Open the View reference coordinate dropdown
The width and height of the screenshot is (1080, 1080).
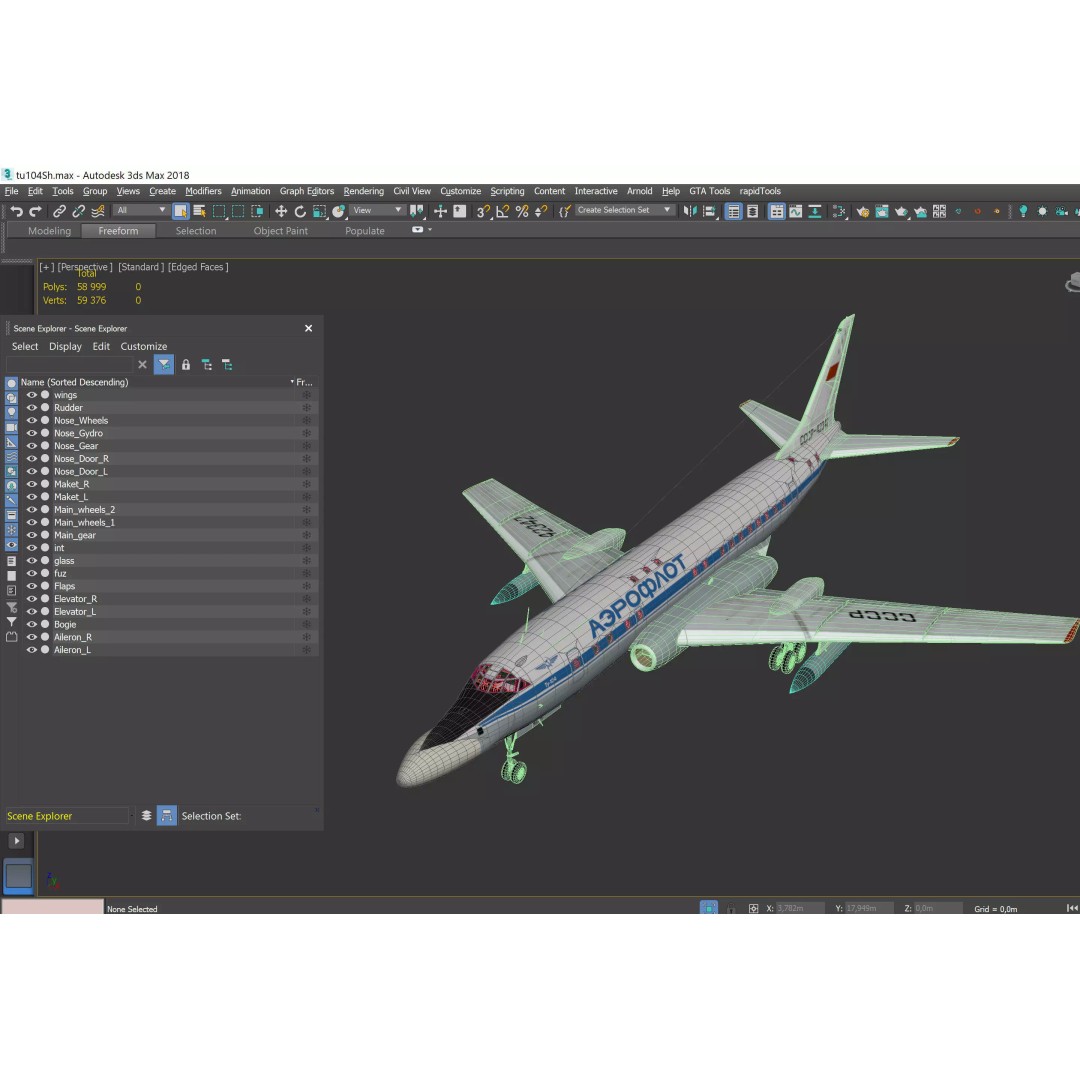pos(377,210)
